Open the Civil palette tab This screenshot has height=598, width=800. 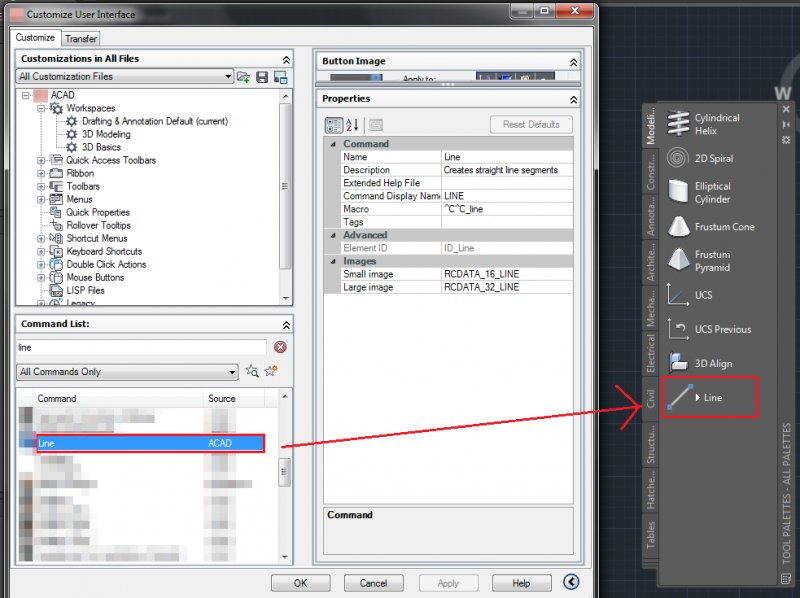(x=650, y=398)
